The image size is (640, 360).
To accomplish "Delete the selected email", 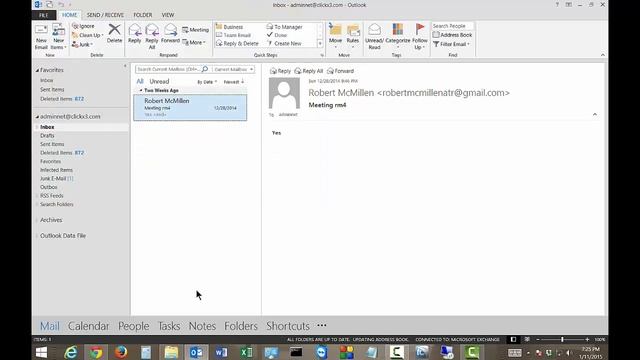I will (115, 34).
